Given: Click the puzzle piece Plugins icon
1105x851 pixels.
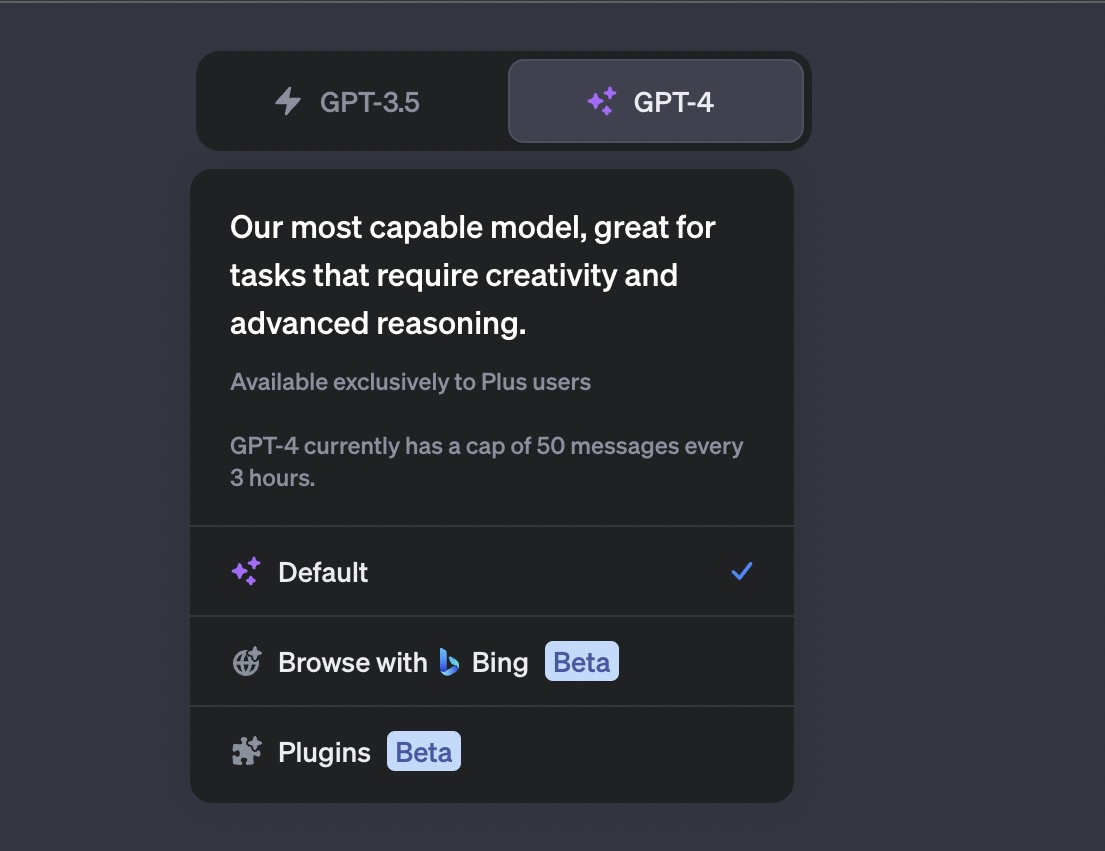Looking at the screenshot, I should tap(246, 752).
